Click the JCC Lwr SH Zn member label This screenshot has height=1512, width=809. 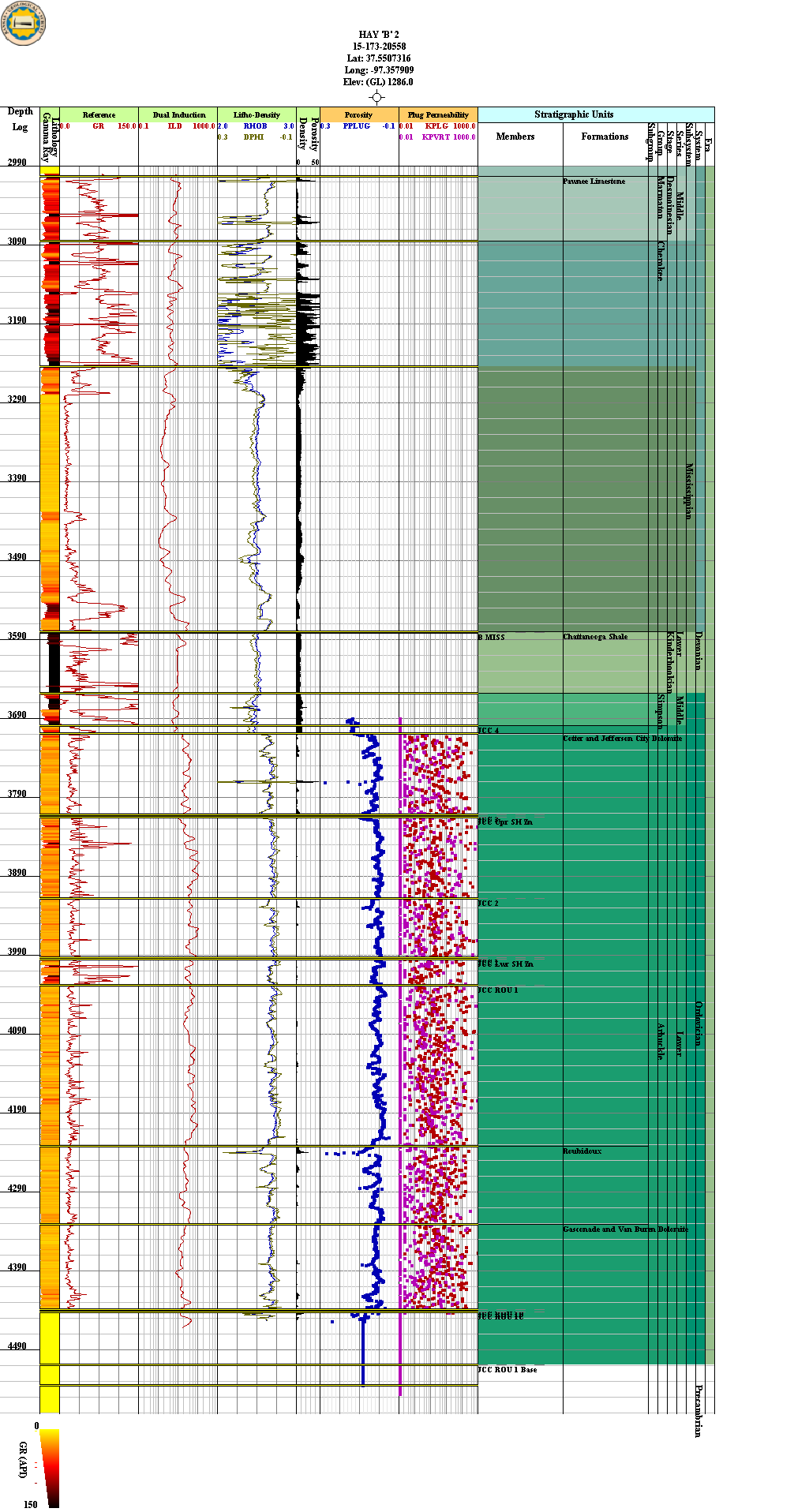[506, 964]
